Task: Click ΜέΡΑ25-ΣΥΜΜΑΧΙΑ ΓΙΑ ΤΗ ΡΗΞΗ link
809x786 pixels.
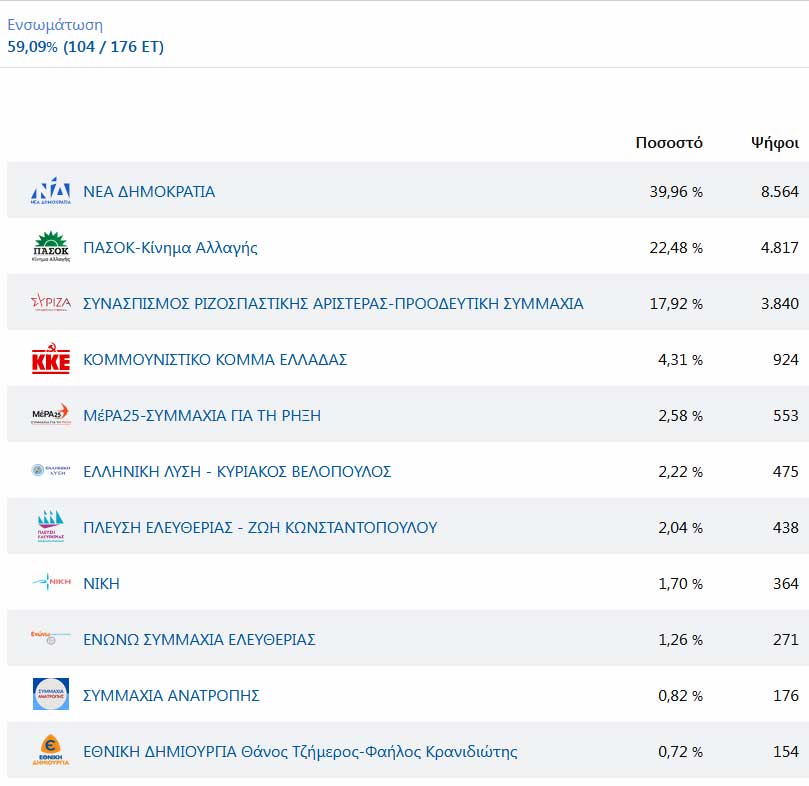Action: coord(202,415)
